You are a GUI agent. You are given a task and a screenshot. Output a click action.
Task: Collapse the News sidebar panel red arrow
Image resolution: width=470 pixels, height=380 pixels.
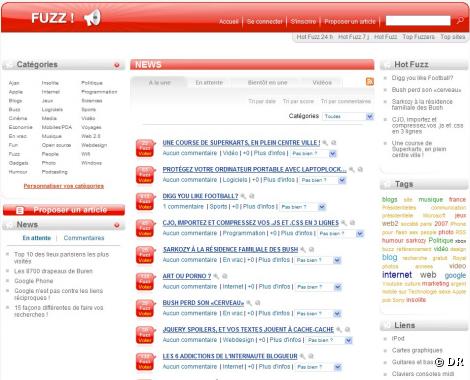click(117, 225)
